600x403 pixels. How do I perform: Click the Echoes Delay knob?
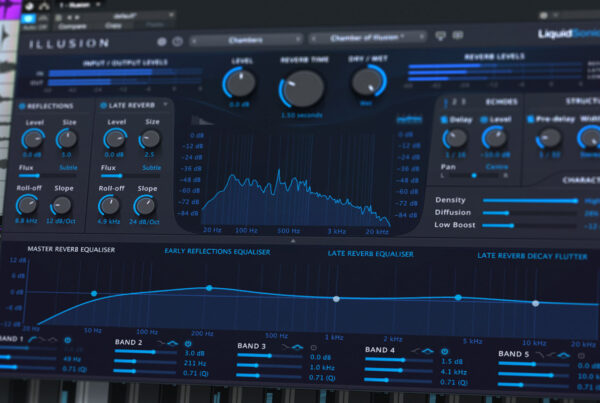tap(456, 139)
